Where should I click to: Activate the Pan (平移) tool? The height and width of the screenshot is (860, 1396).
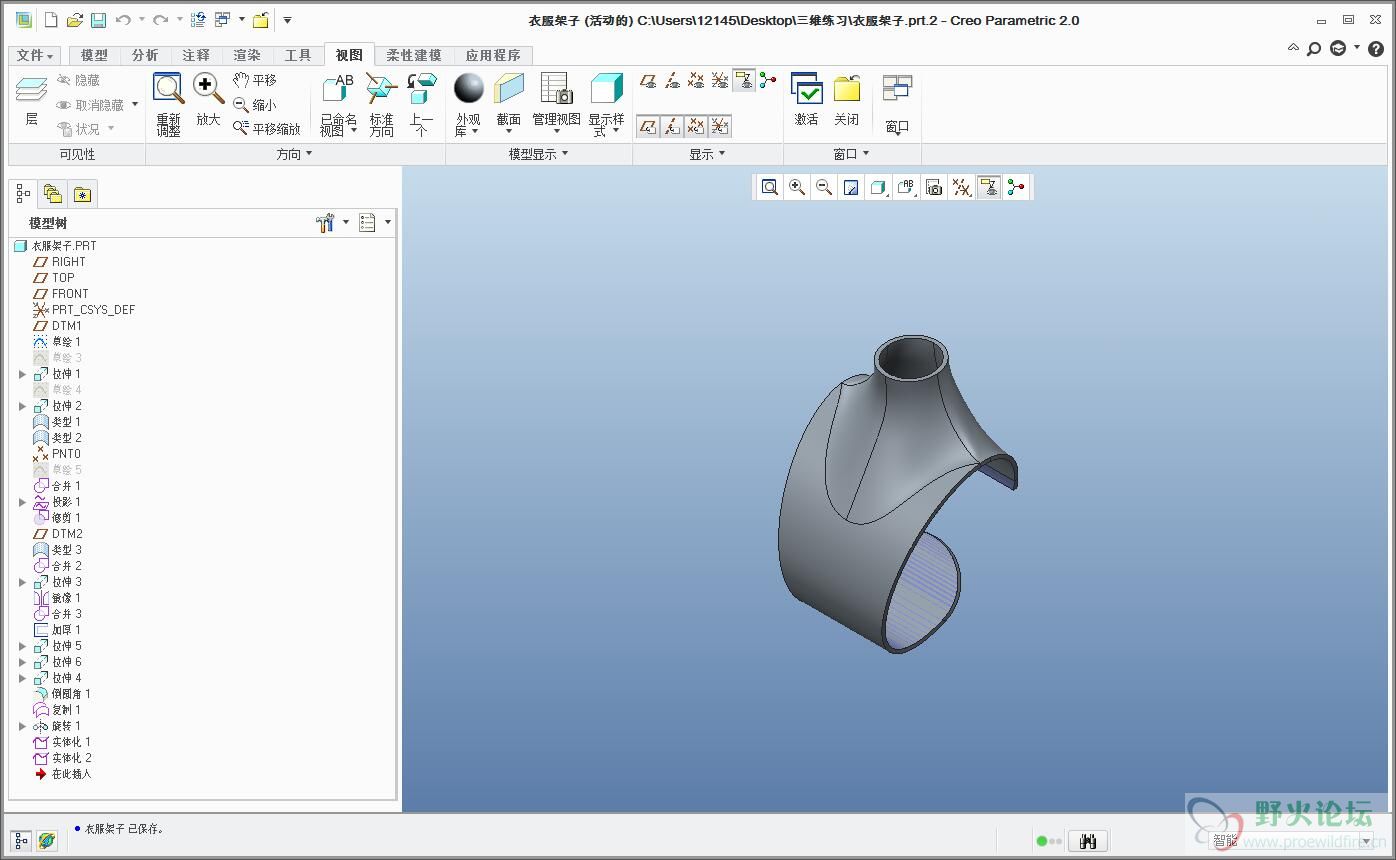point(254,80)
